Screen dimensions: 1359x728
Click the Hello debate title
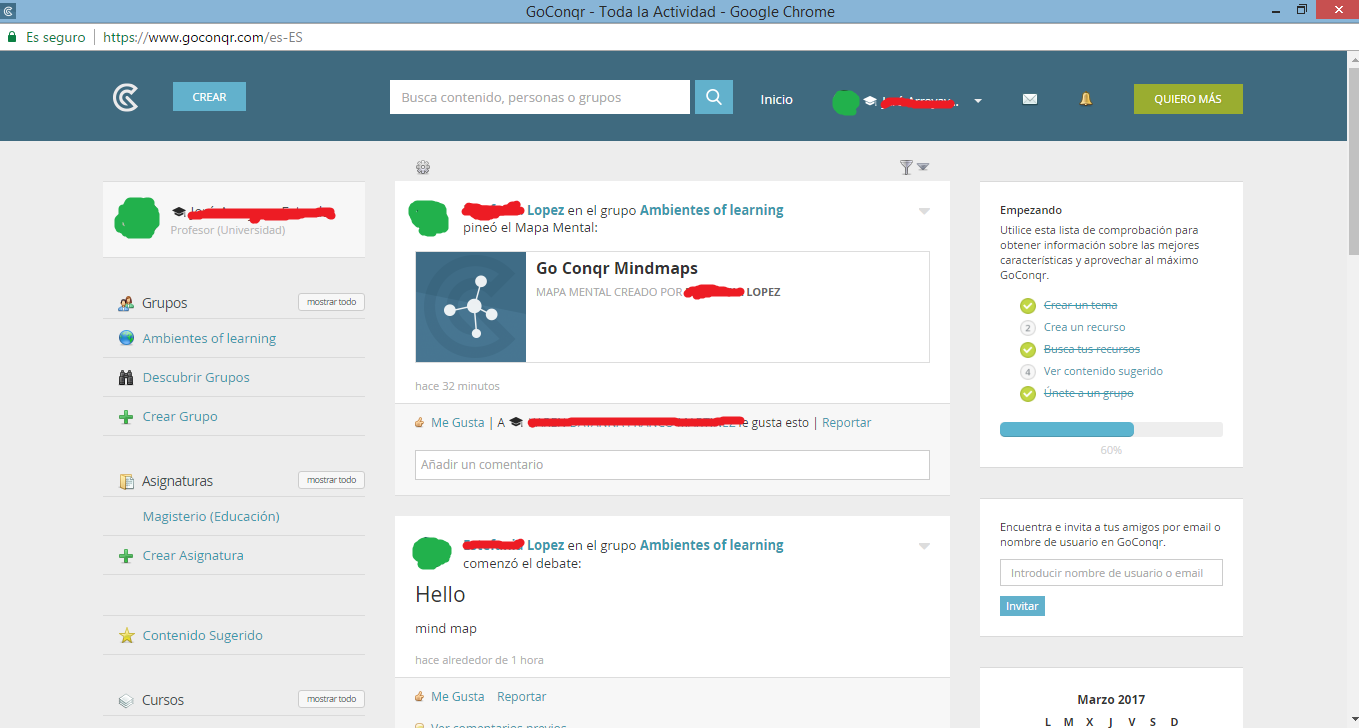(440, 595)
